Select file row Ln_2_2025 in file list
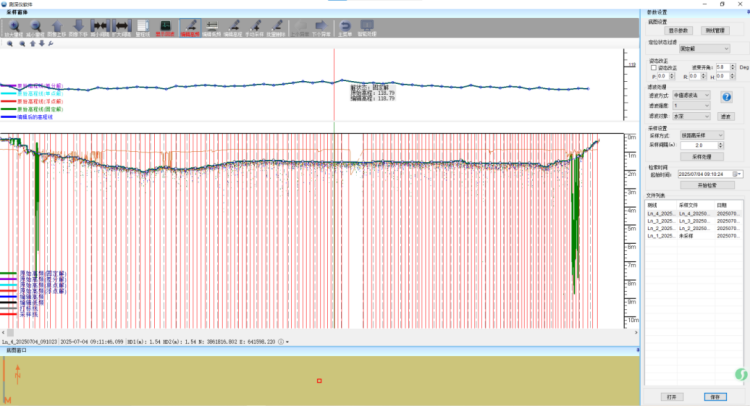 [x=694, y=229]
